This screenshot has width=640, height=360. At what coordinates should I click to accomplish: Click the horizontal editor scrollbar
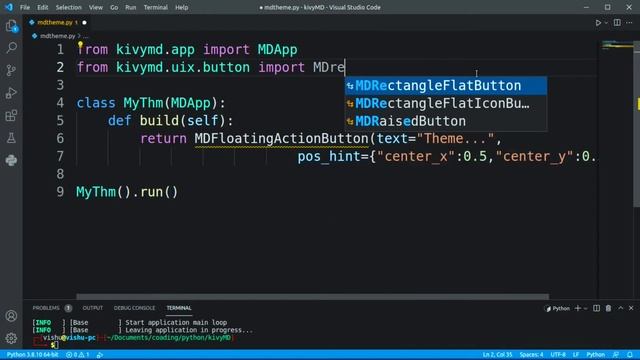pyautogui.click(x=312, y=297)
